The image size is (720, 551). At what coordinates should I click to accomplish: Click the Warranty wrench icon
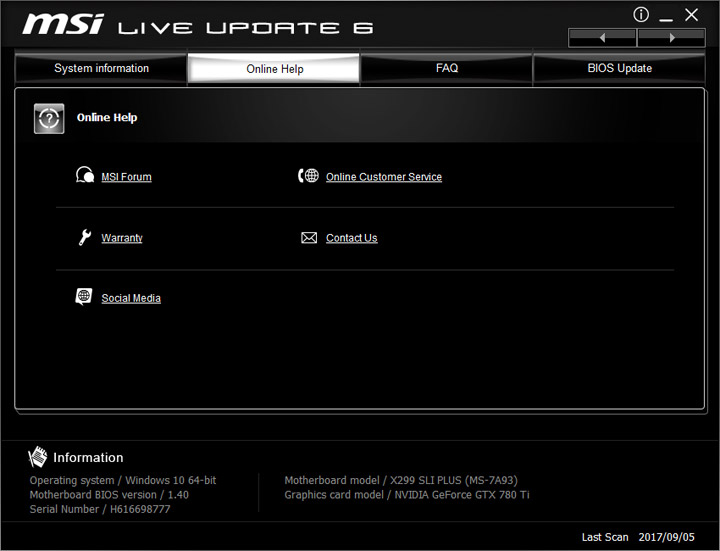84,237
